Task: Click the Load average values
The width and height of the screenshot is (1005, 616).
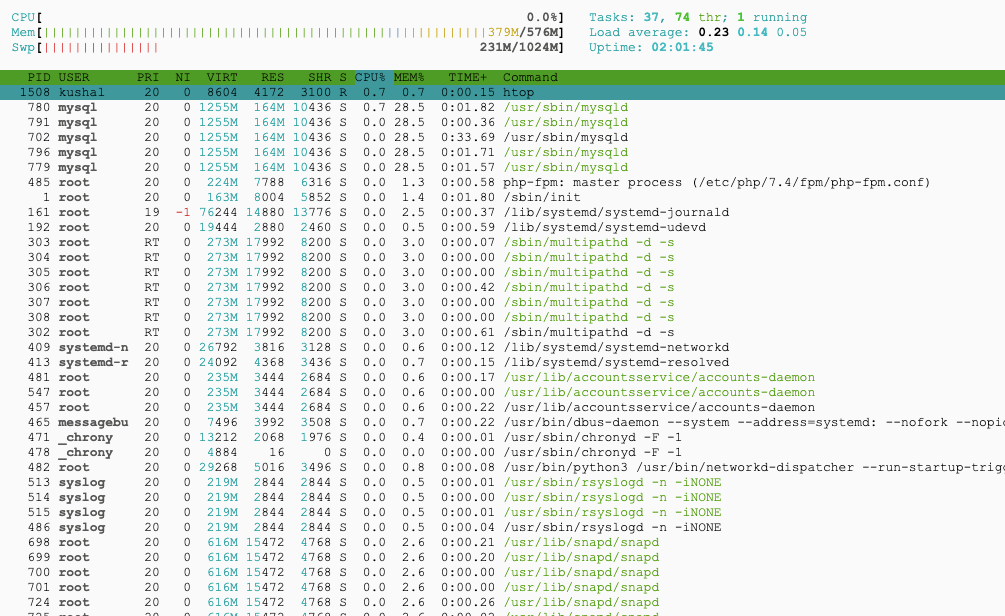Action: coord(752,32)
